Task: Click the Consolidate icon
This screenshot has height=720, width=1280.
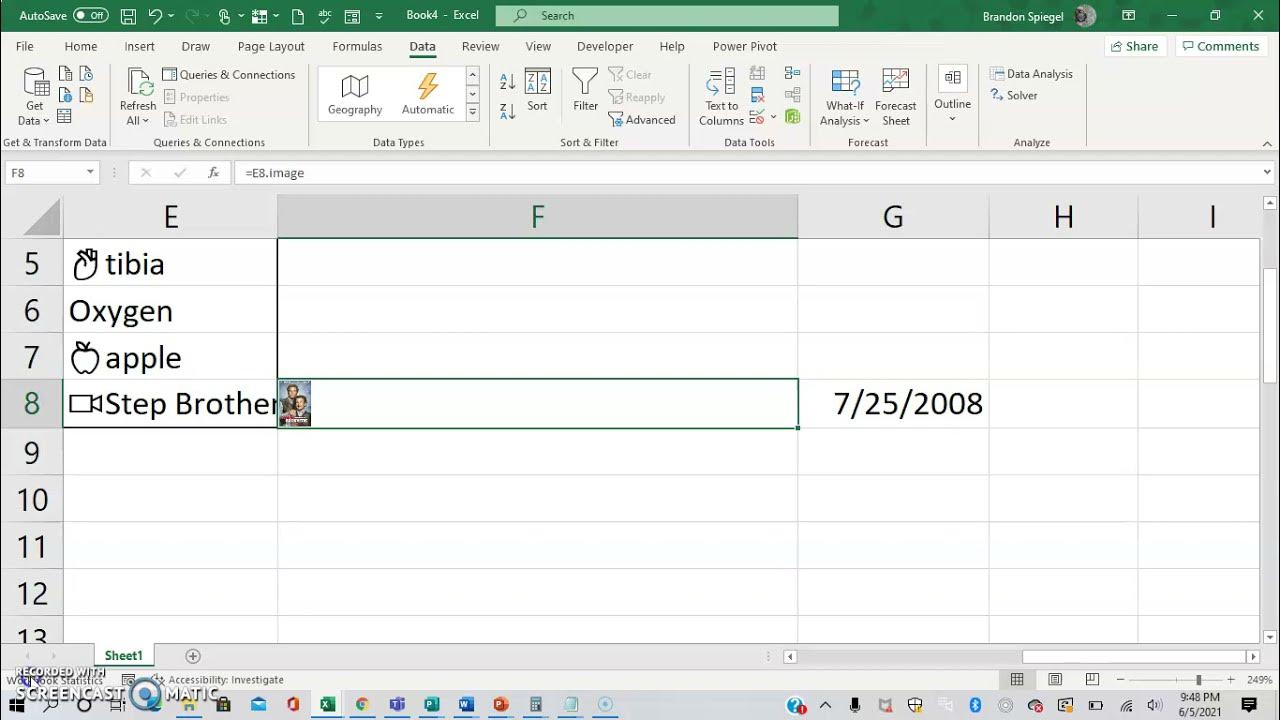Action: 792,74
